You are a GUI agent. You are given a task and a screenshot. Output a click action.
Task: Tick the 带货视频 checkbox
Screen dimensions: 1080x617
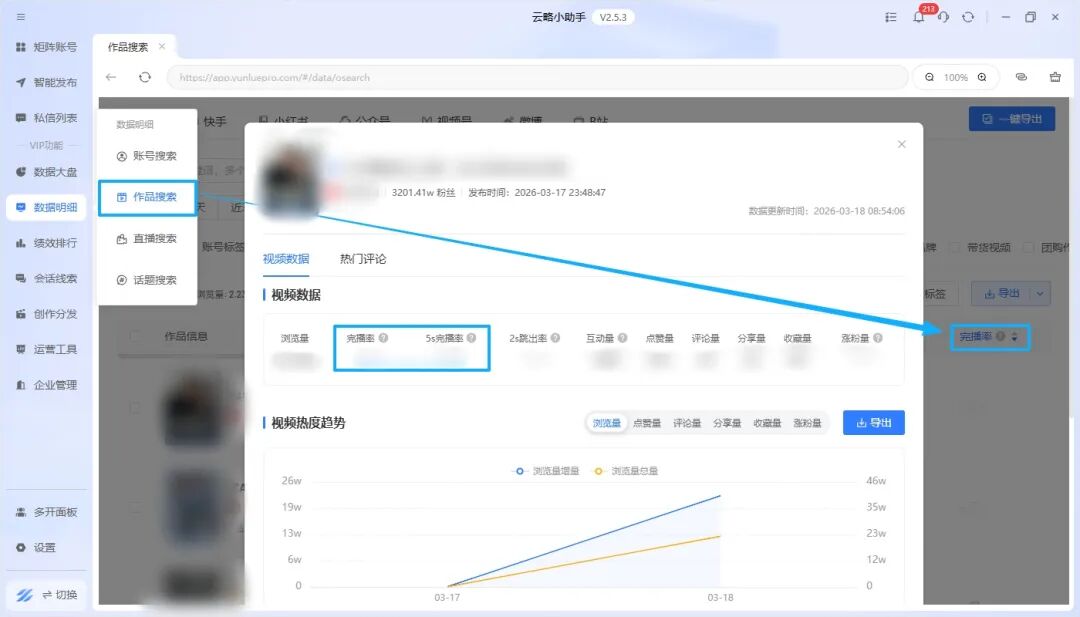point(954,247)
